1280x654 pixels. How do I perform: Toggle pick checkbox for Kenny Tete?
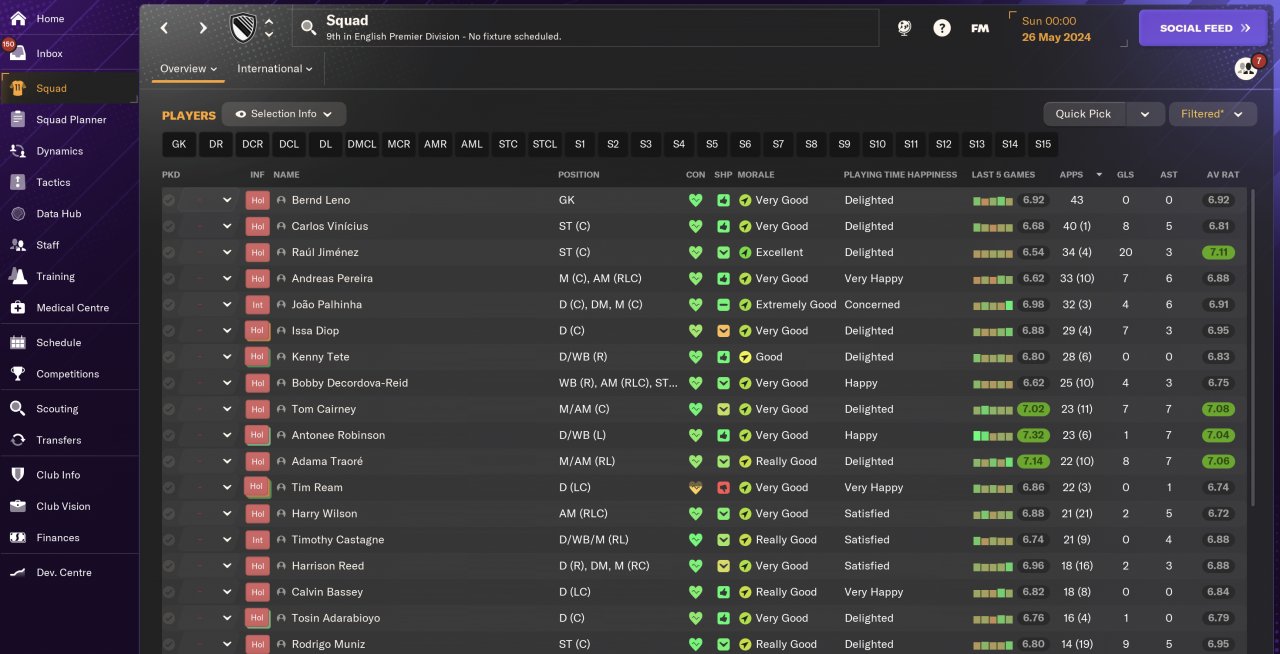click(x=169, y=356)
